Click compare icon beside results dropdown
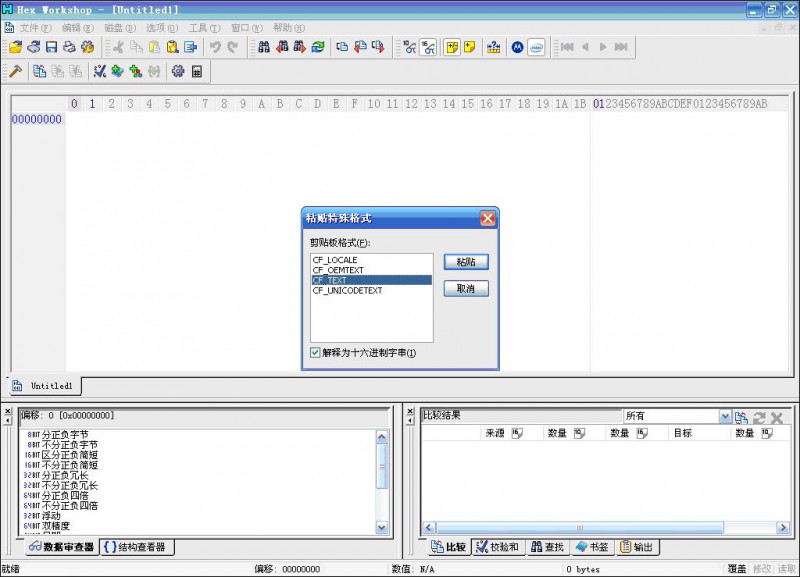 pyautogui.click(x=741, y=418)
